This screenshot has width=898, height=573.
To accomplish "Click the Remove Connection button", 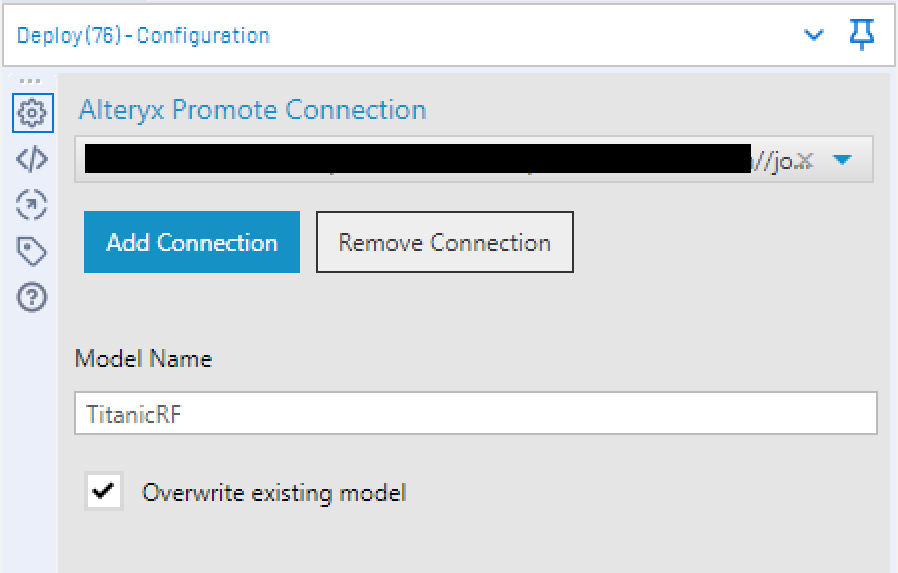I will (x=444, y=242).
